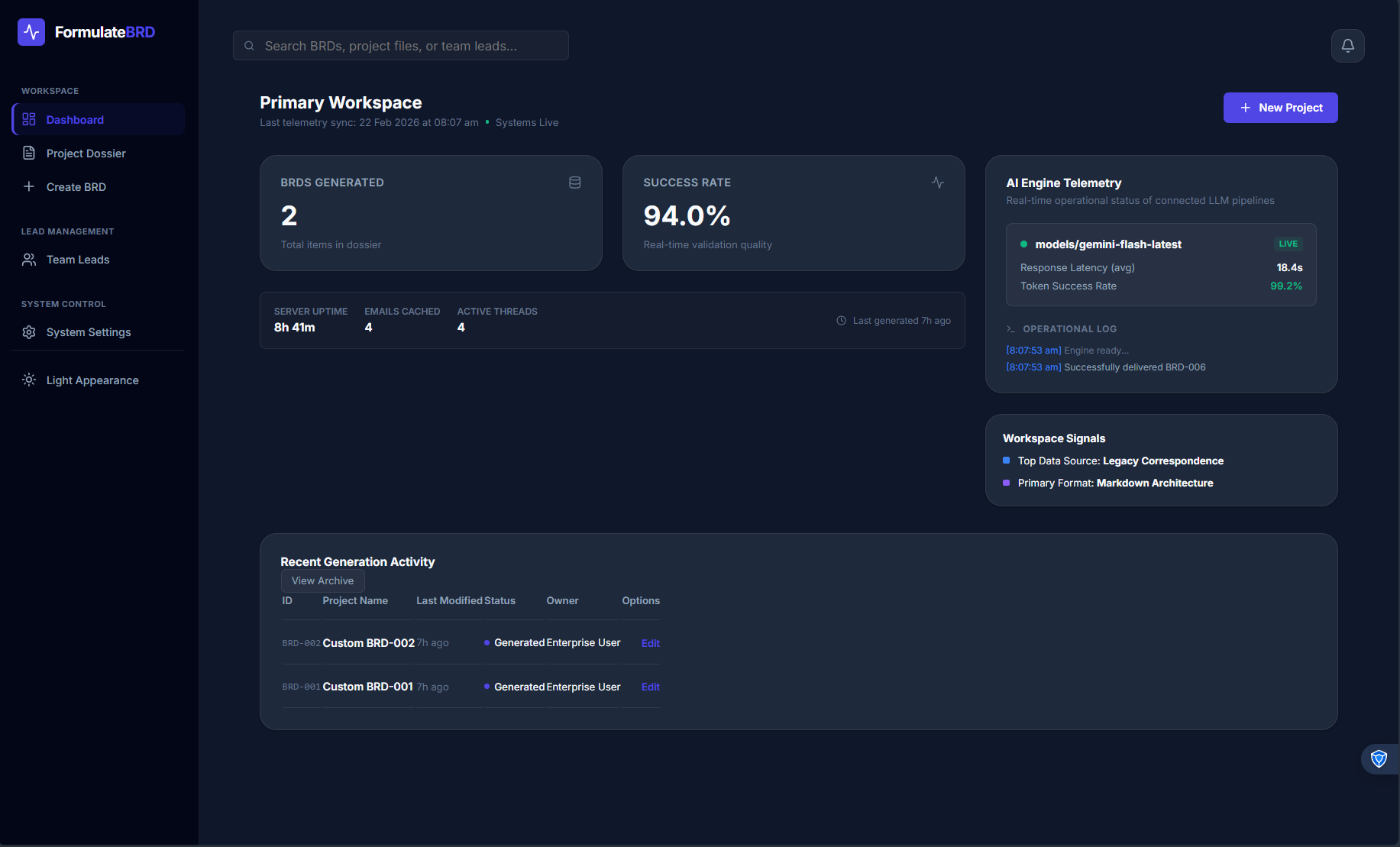
Task: Click the activity pulse icon on Success Rate card
Action: (x=937, y=183)
